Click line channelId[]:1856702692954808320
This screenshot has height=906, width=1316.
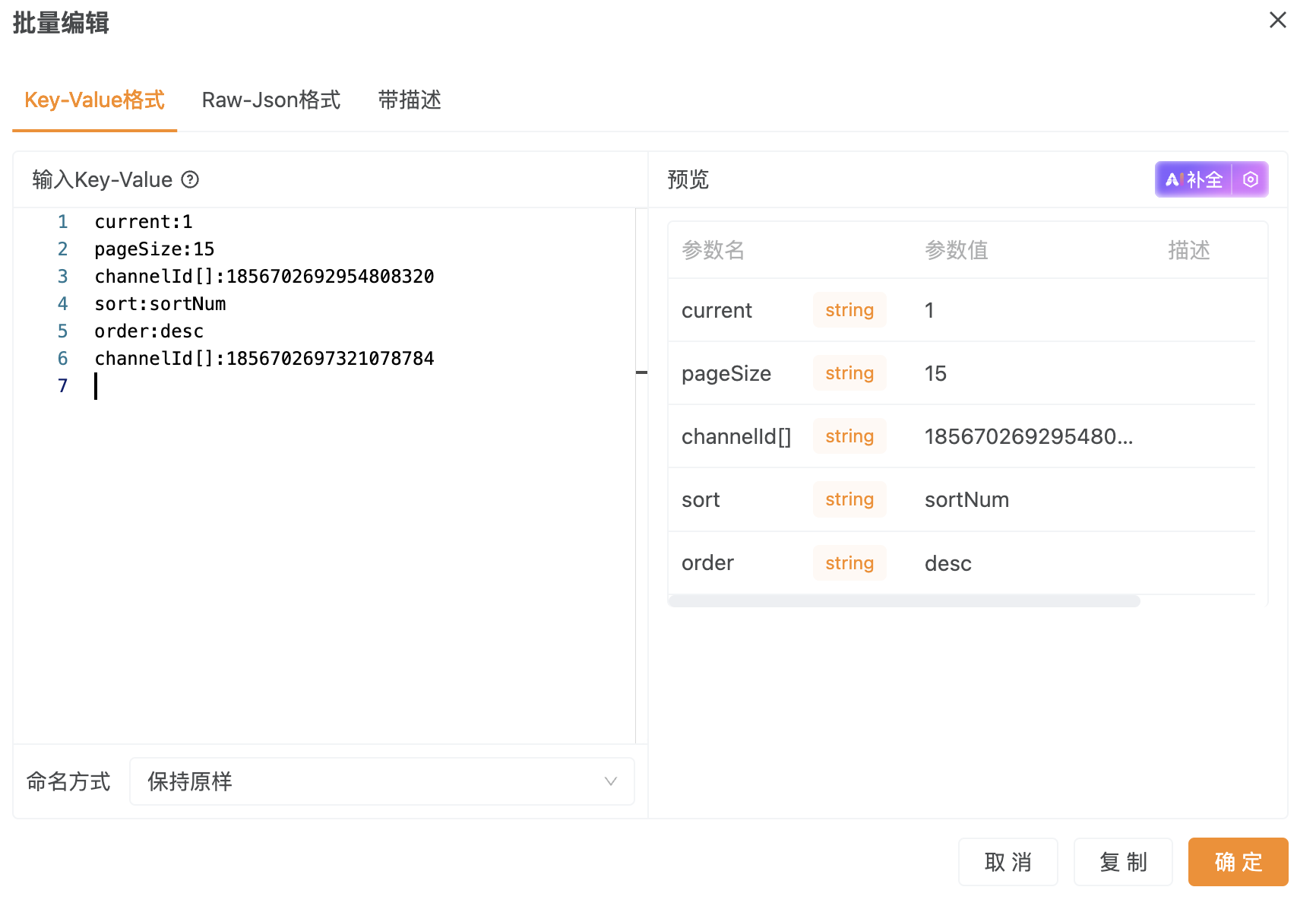point(264,277)
